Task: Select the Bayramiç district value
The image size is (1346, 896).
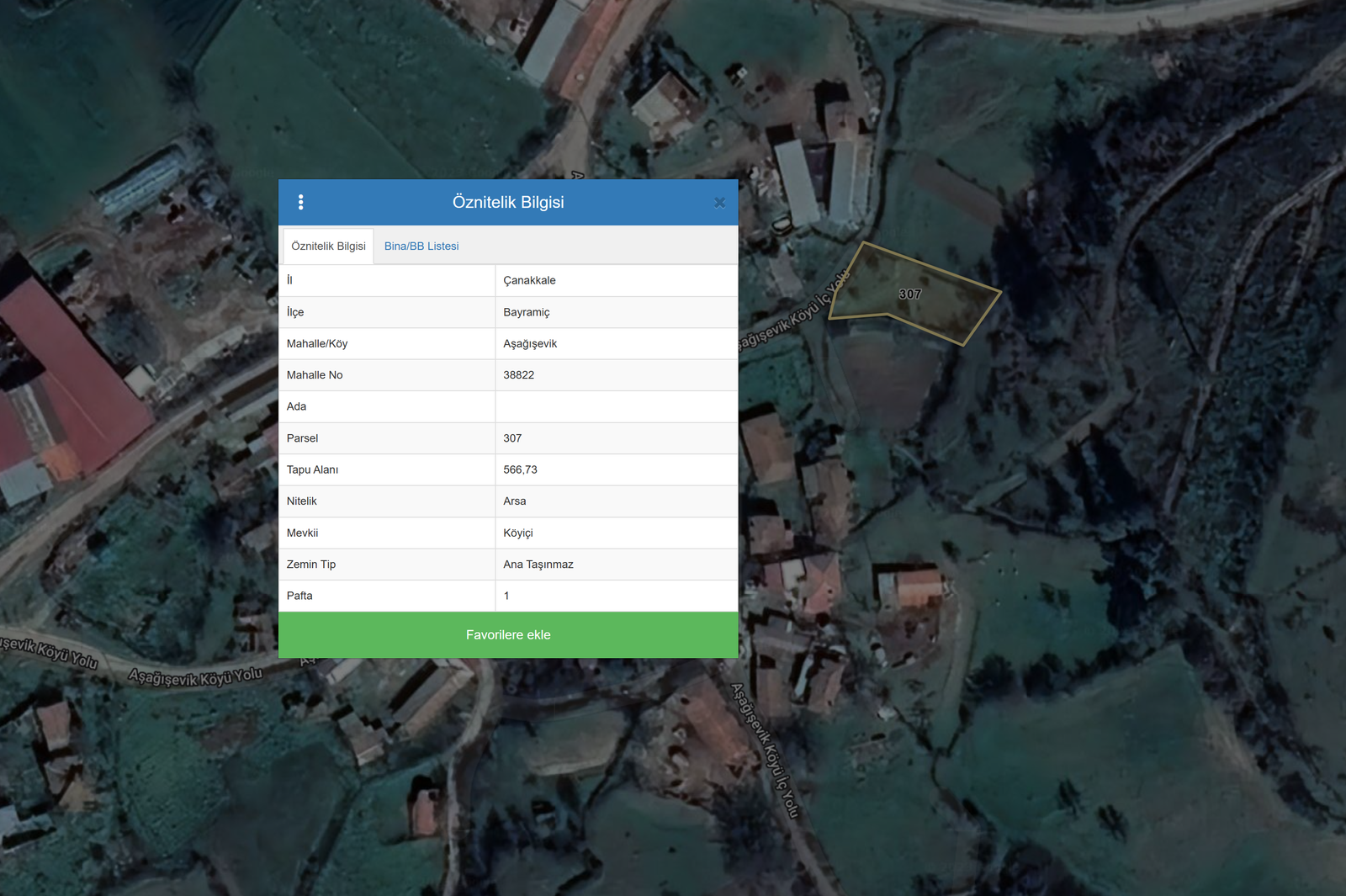Action: pyautogui.click(x=526, y=312)
